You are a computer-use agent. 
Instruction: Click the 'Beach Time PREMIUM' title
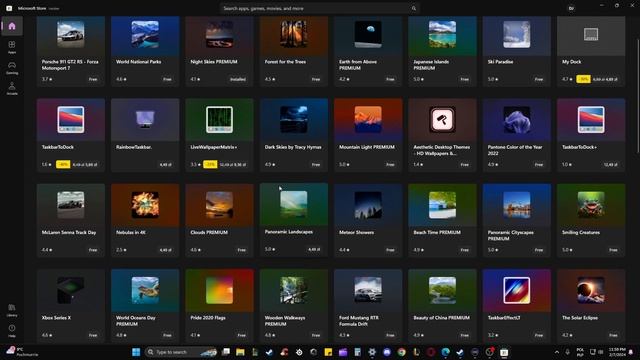[x=437, y=233]
